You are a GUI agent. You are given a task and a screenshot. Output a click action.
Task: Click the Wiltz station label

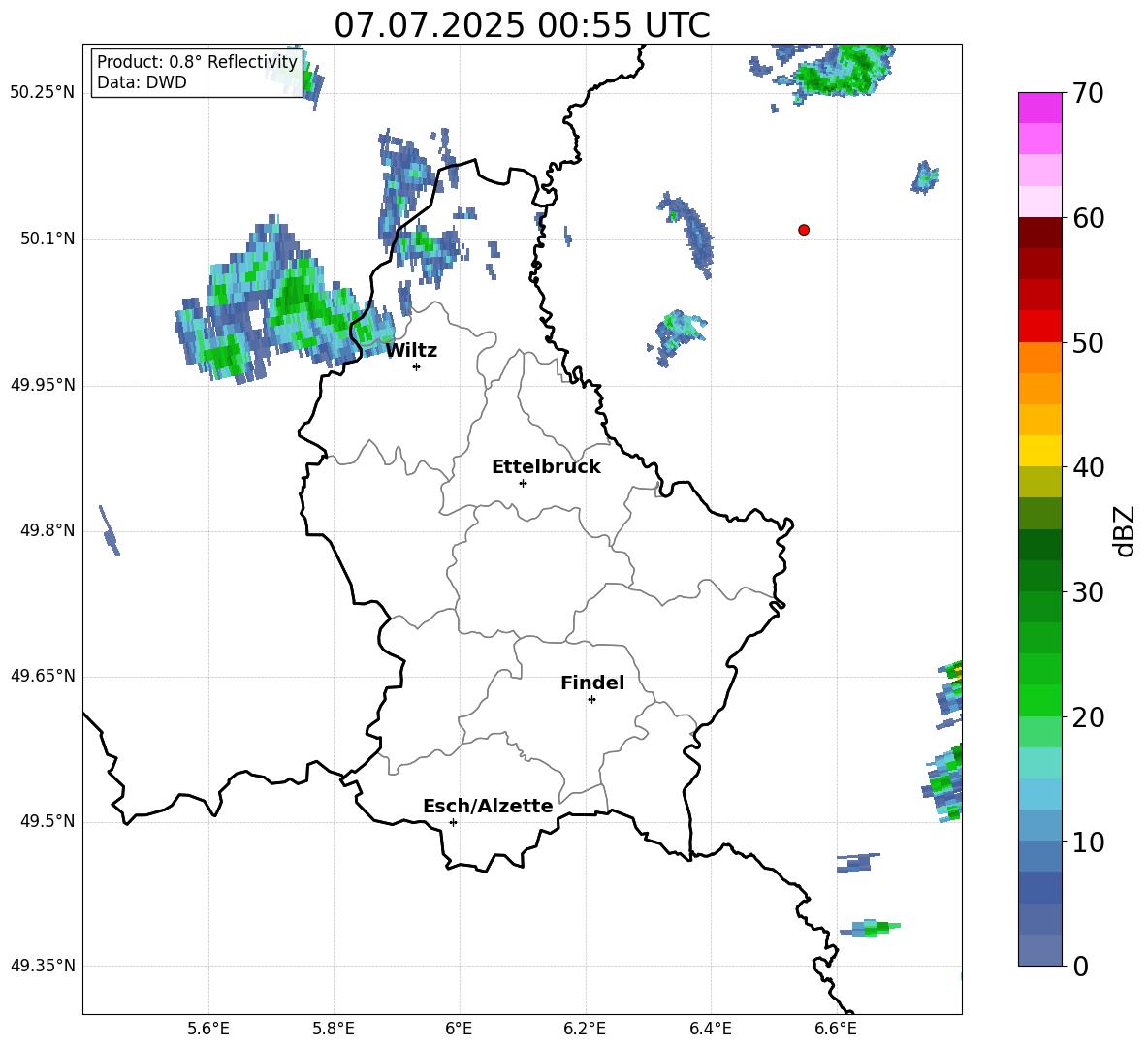click(411, 351)
